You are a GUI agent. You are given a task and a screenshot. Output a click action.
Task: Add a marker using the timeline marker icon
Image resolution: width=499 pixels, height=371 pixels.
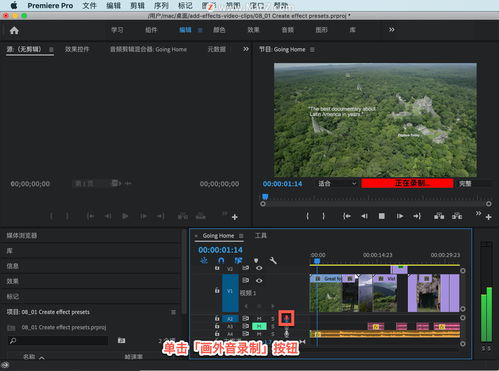[x=256, y=260]
